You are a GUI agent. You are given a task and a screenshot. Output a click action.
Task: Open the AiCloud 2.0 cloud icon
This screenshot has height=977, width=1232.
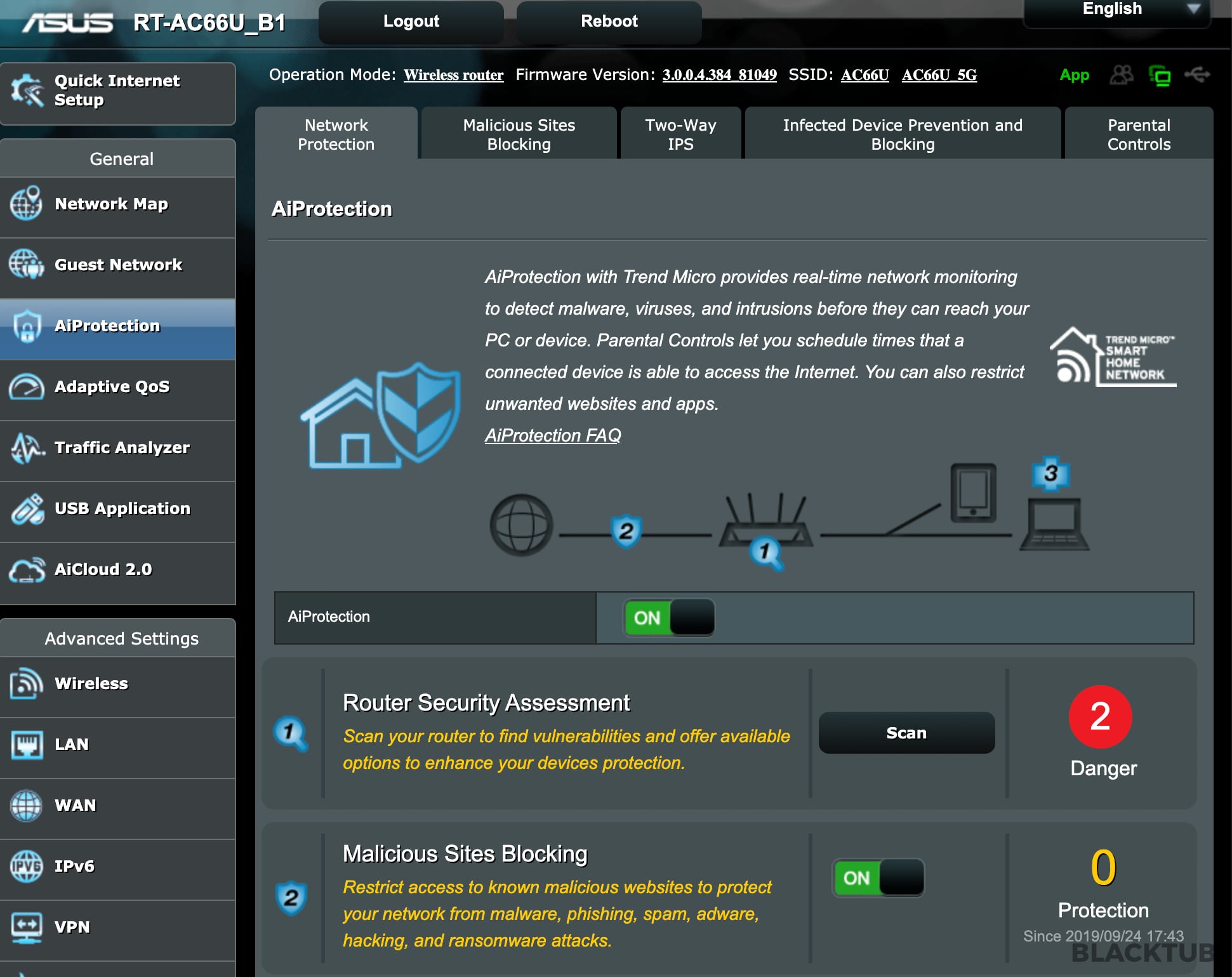point(26,570)
